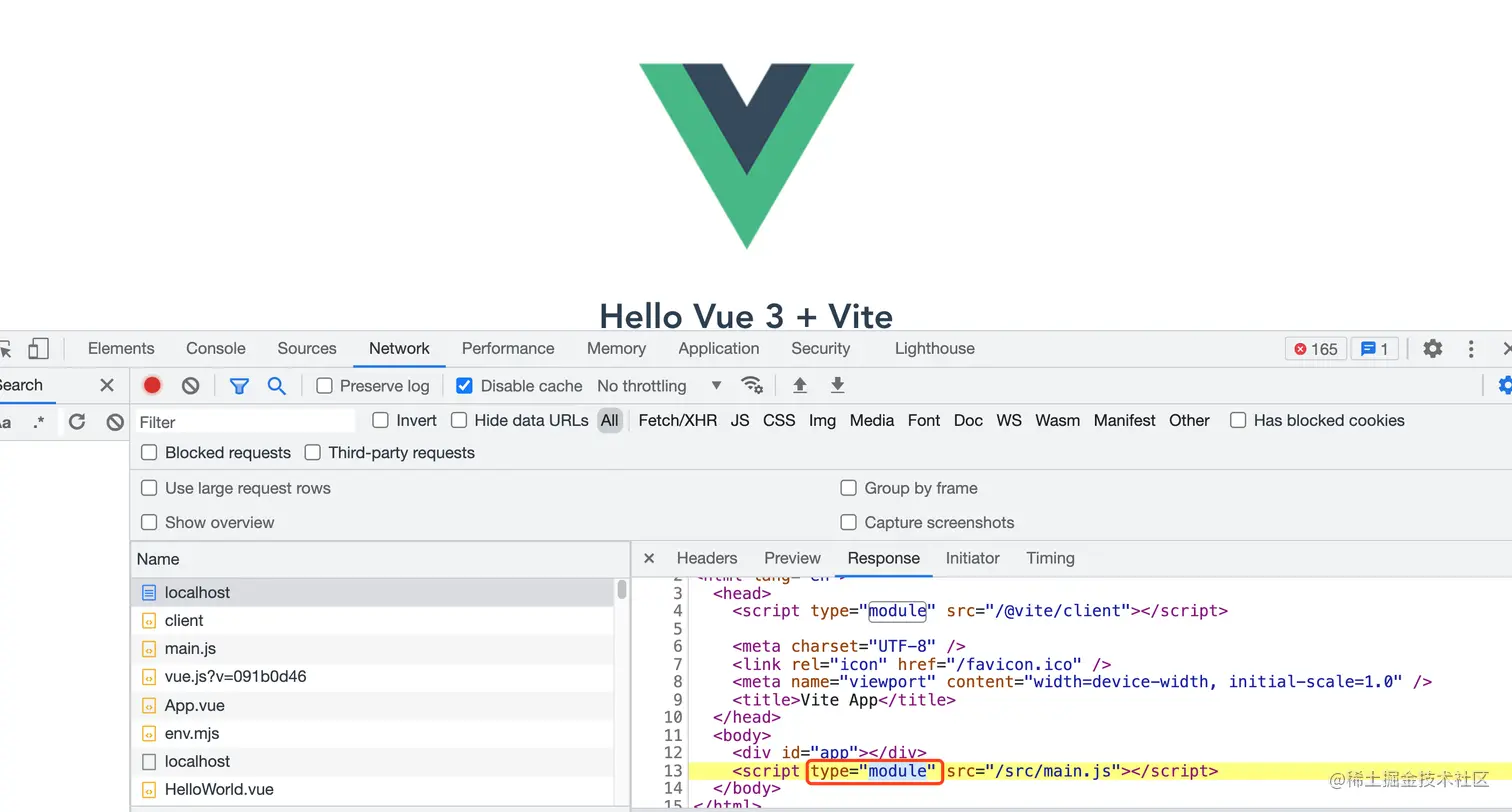Open the Lighthouse tab
The image size is (1512, 812).
pos(935,348)
